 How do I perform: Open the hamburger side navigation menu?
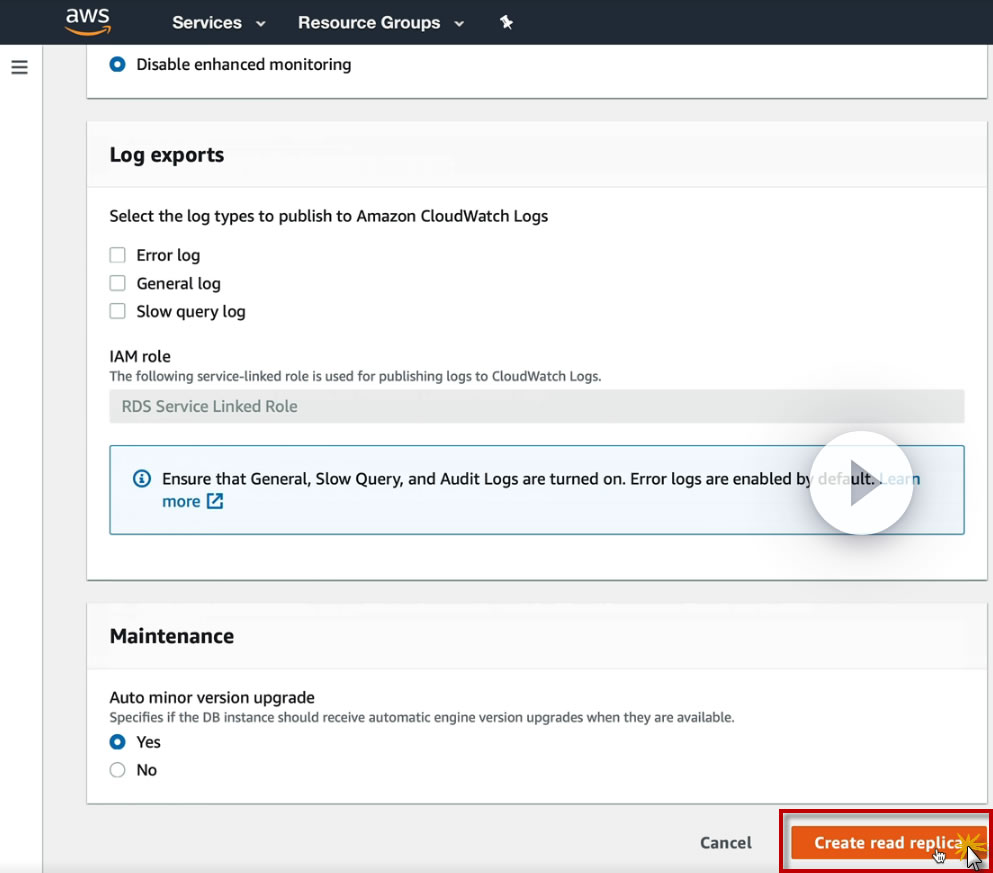(19, 68)
